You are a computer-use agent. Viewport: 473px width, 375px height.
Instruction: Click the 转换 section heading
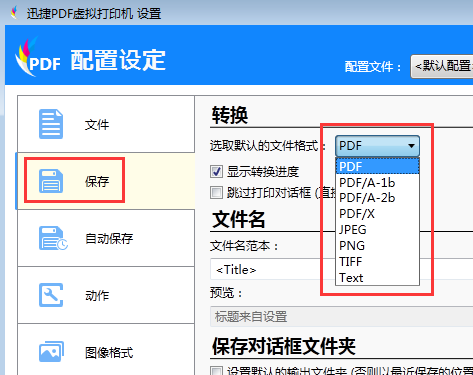pyautogui.click(x=230, y=115)
